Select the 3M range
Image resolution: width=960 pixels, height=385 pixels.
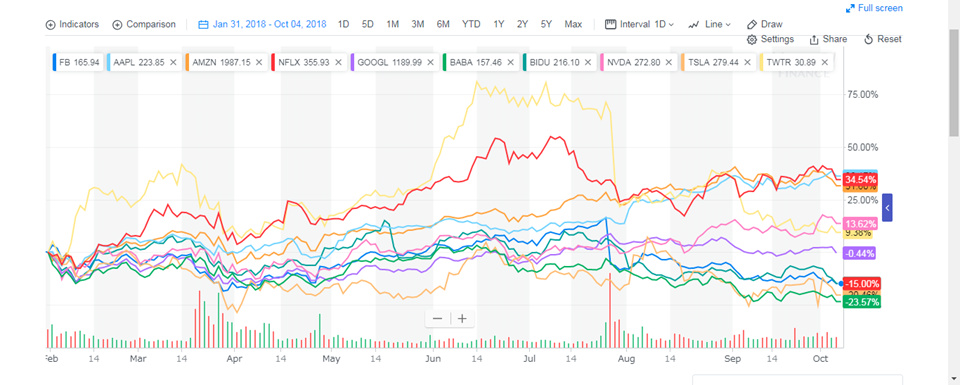pyautogui.click(x=418, y=24)
